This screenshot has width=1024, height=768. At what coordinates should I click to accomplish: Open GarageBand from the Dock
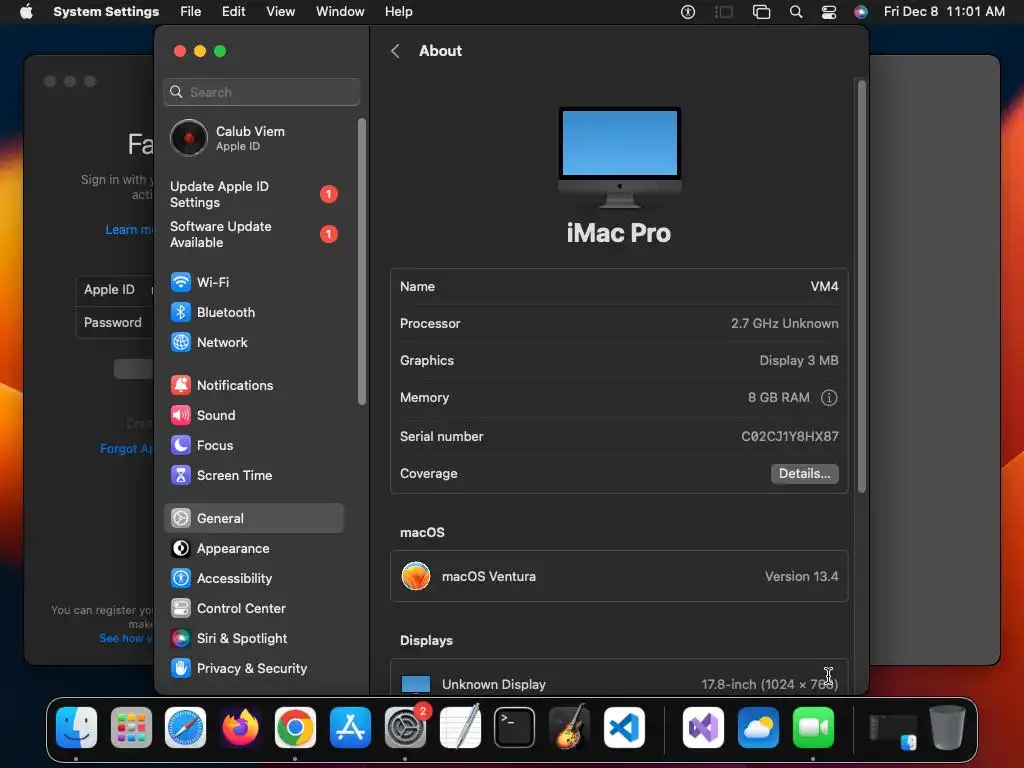click(x=569, y=728)
